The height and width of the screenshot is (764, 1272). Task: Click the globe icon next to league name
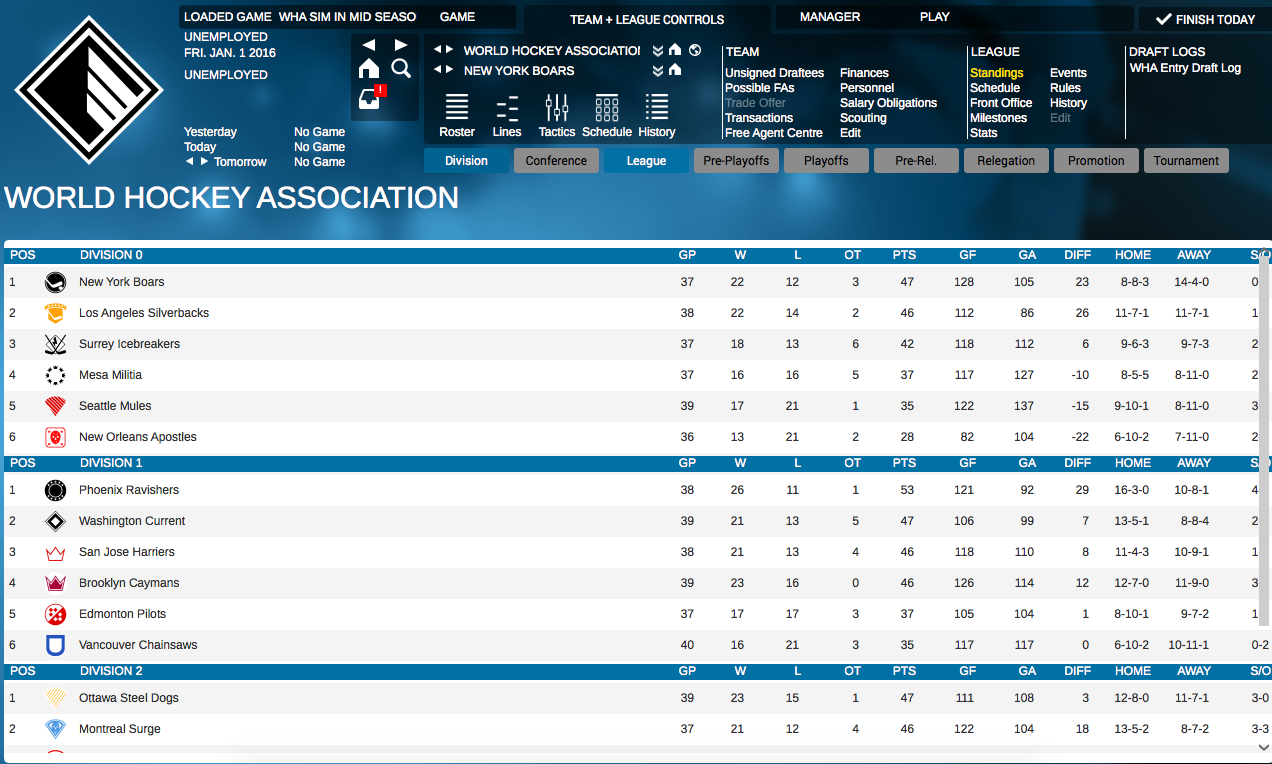click(x=695, y=50)
